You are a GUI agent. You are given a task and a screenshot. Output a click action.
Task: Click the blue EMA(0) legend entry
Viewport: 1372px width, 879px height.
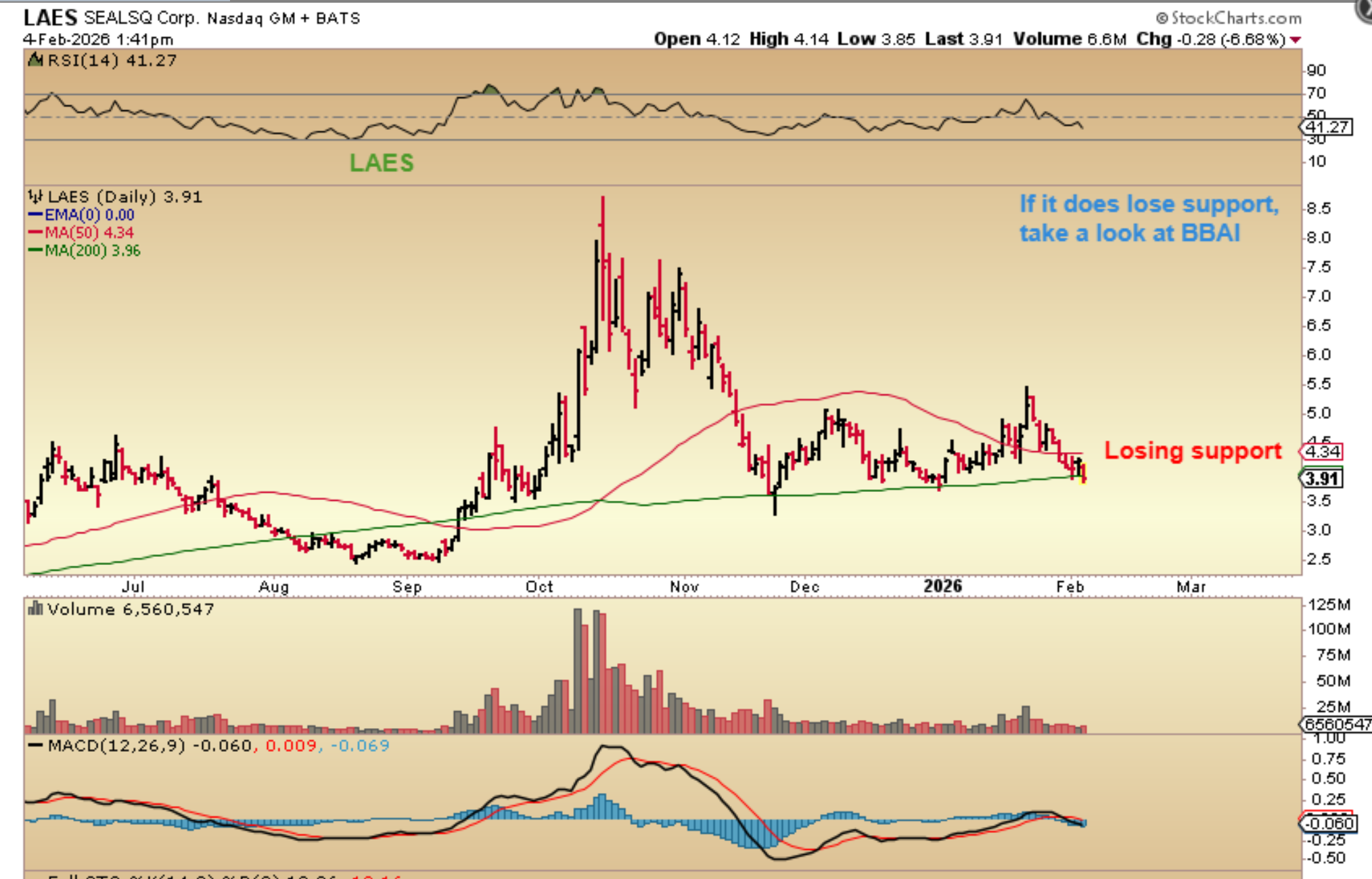pos(81,215)
